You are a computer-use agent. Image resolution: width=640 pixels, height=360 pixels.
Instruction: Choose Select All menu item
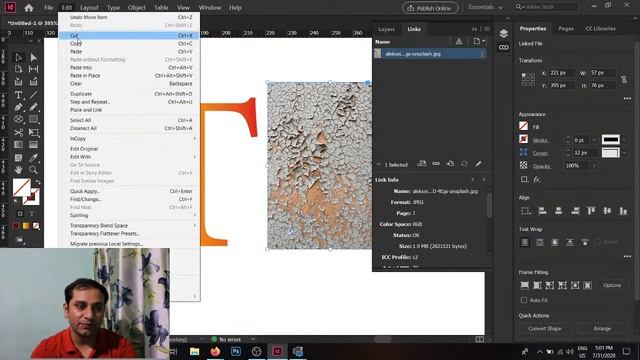pos(129,120)
